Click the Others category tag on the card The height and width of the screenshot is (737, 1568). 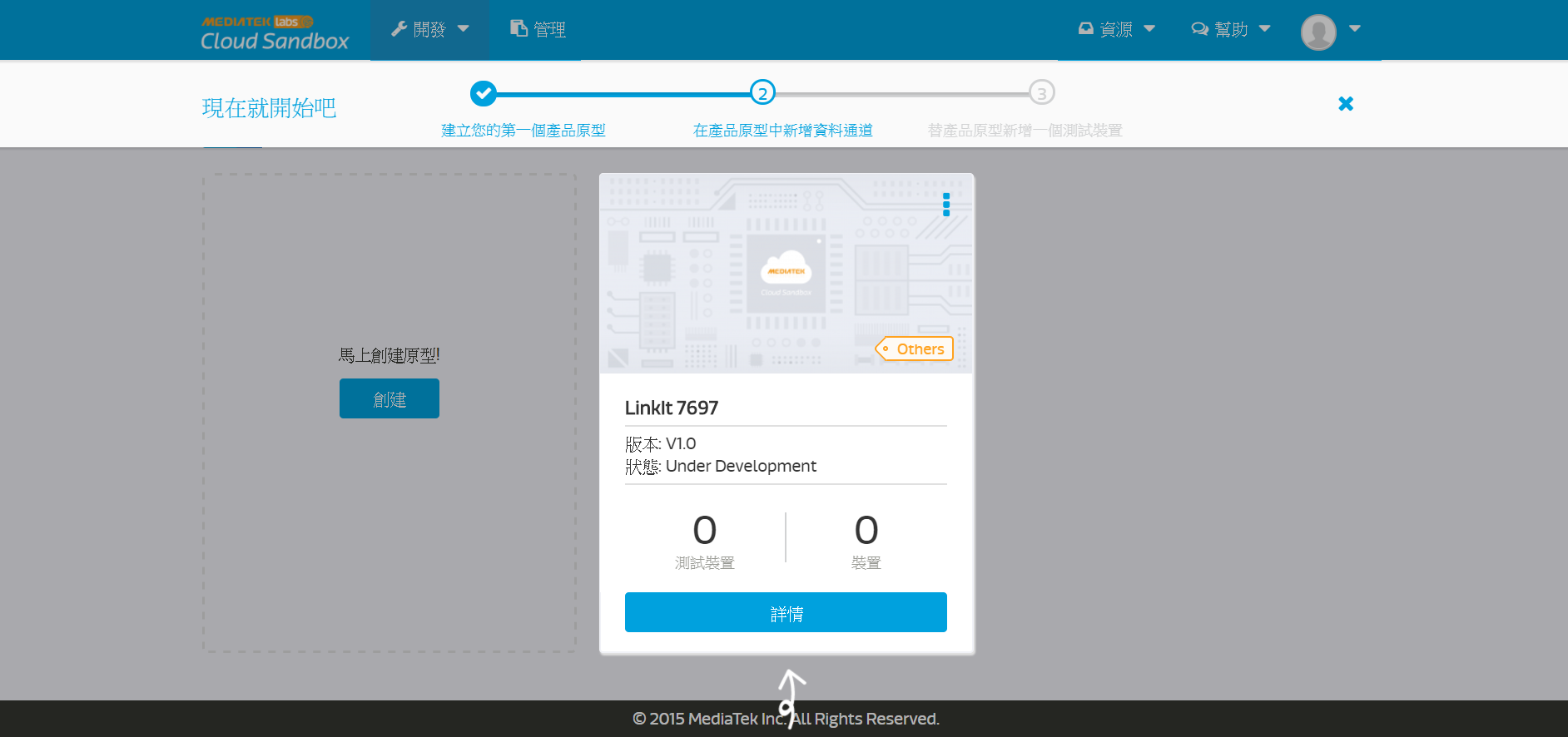(914, 349)
